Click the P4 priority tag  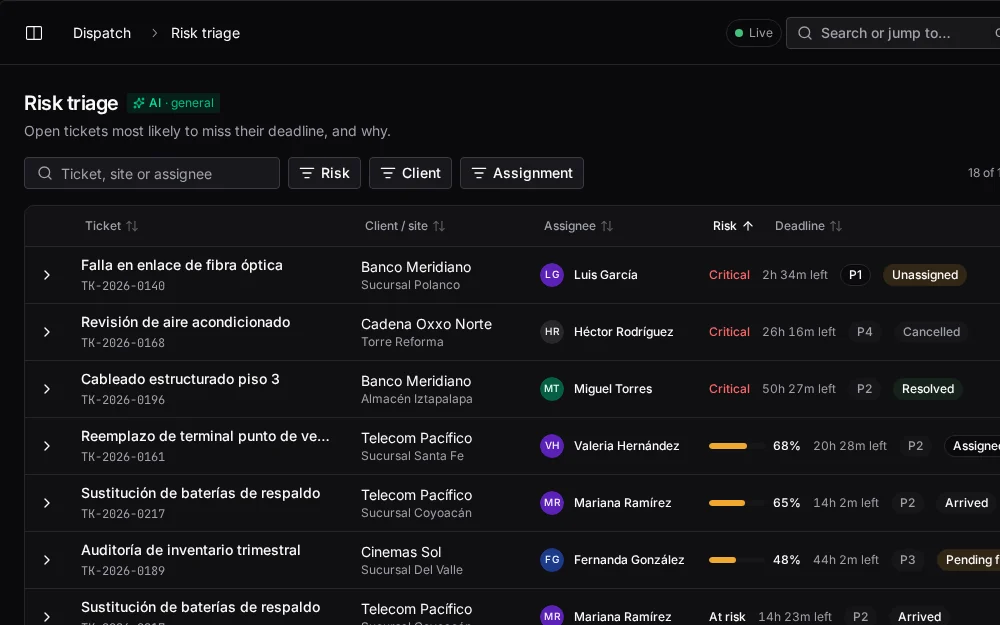point(864,332)
